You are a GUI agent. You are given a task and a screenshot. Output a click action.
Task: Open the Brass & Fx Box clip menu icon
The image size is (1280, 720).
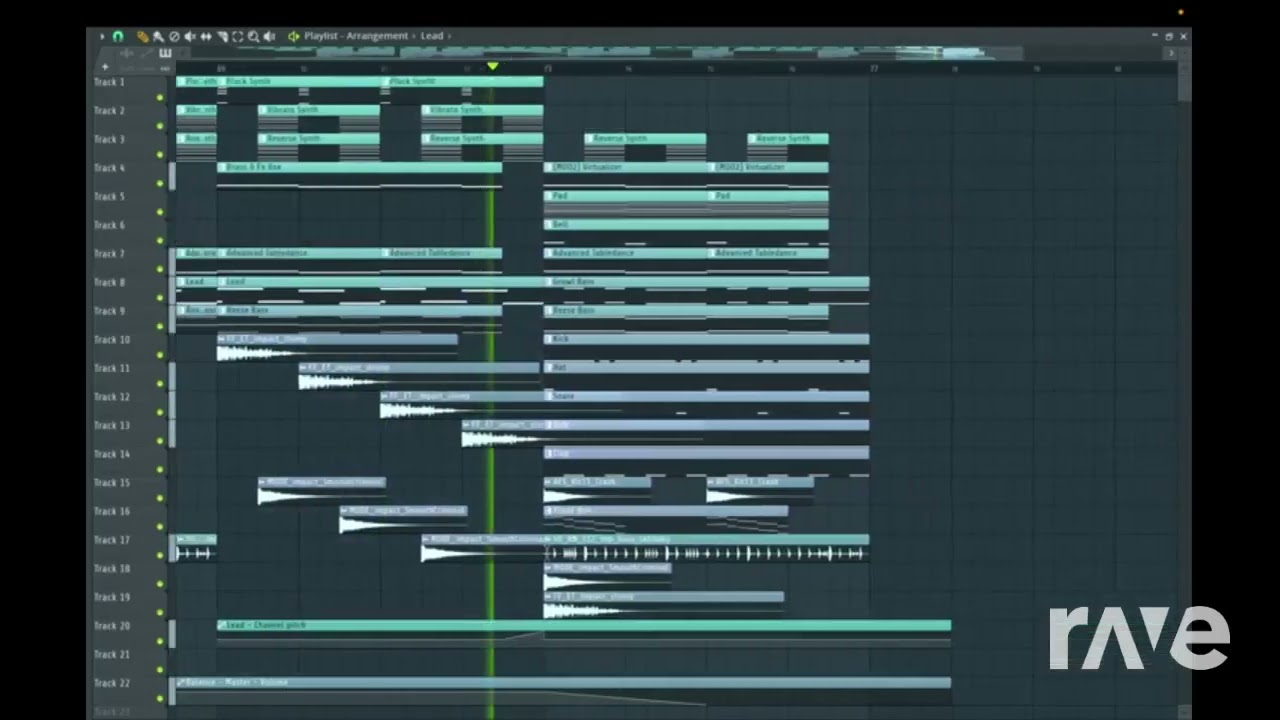222,167
